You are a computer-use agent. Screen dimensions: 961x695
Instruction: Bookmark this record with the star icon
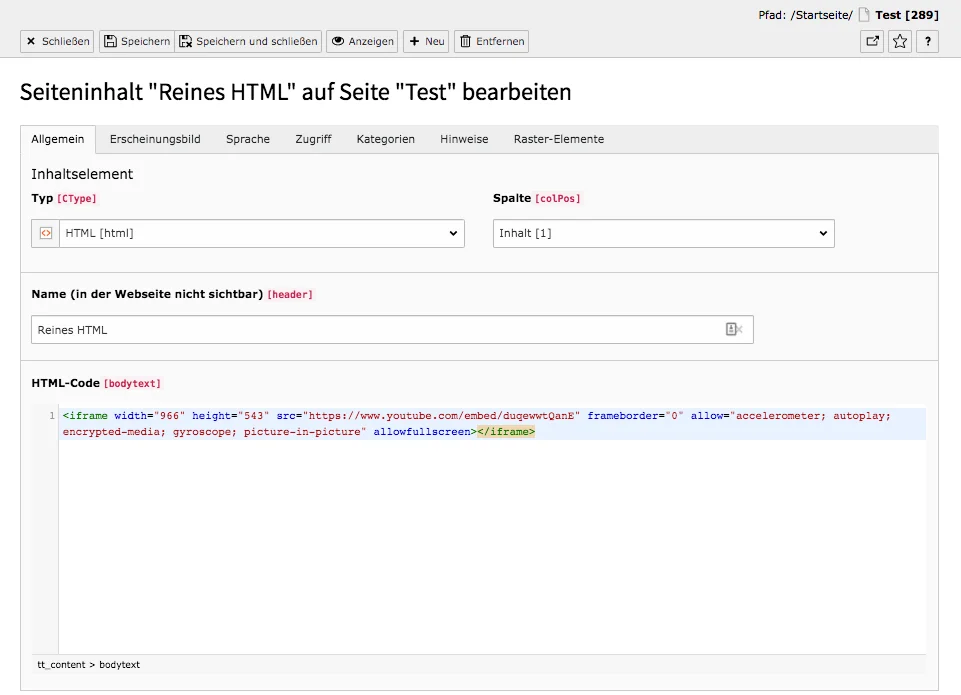899,41
